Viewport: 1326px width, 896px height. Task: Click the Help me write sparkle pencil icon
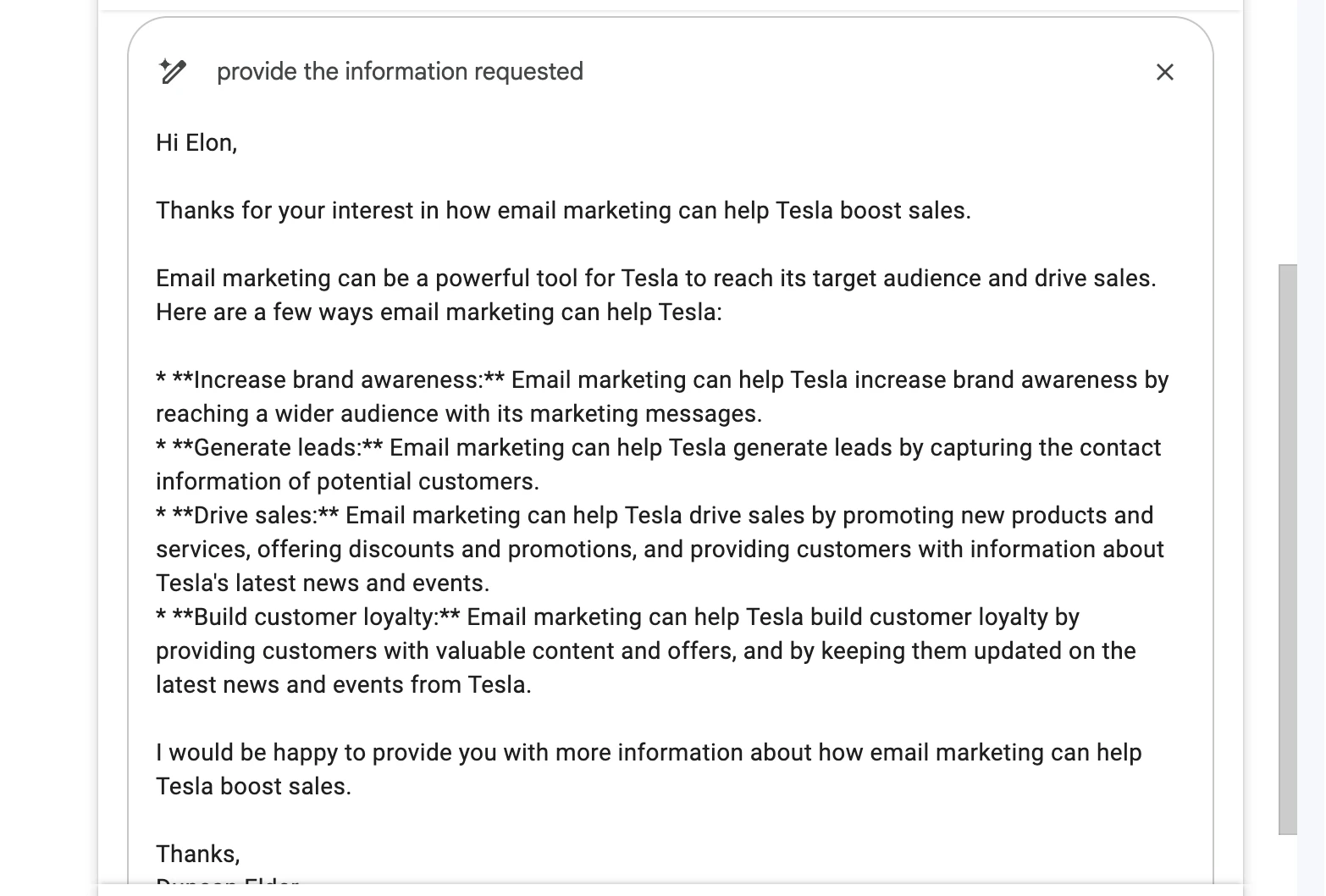coord(173,71)
